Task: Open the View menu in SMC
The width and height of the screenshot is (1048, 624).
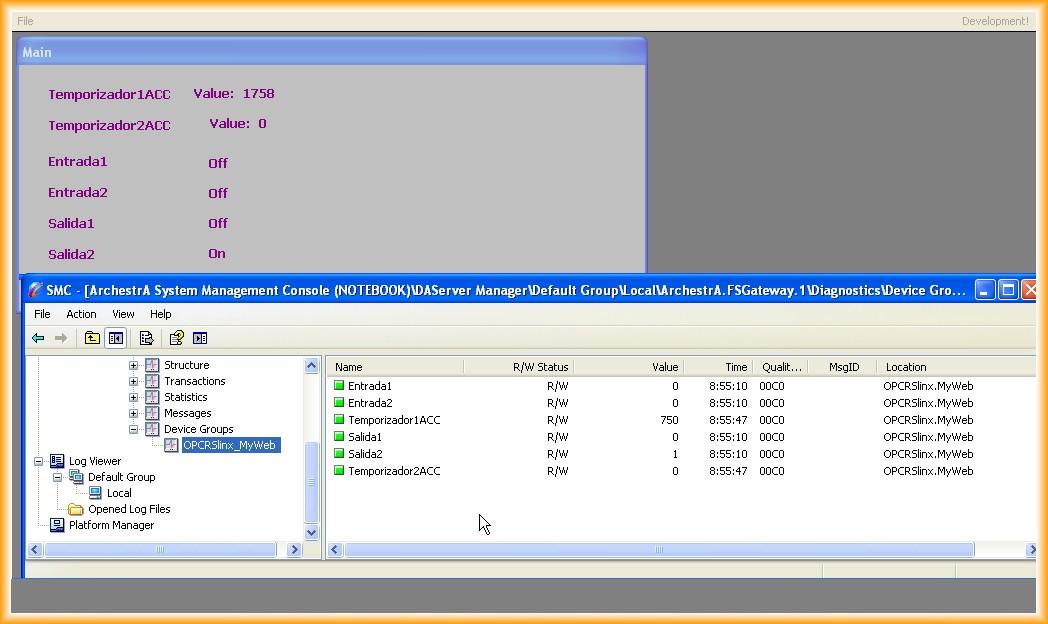Action: pyautogui.click(x=123, y=314)
